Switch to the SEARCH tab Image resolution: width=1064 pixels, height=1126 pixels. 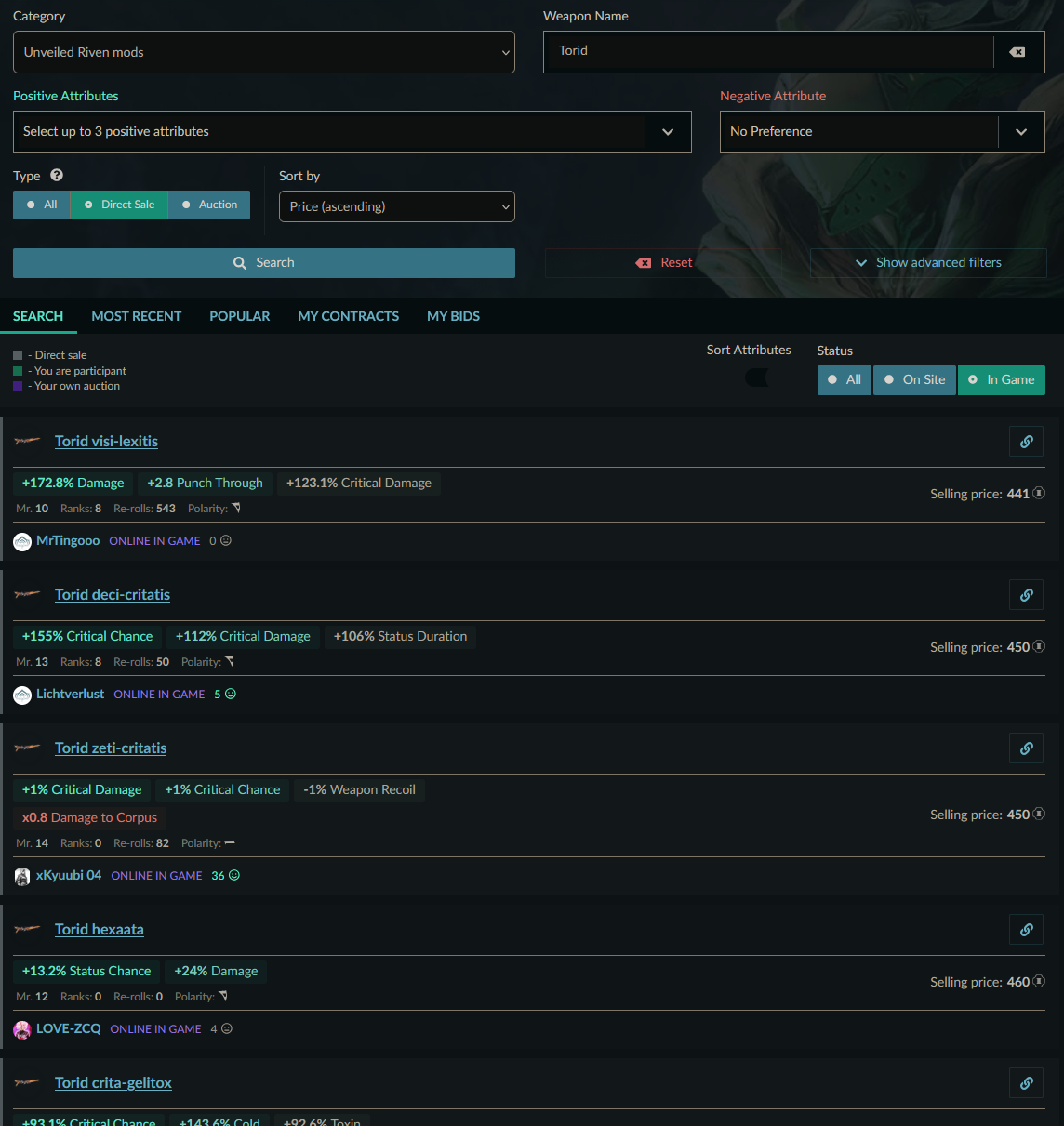pos(38,316)
